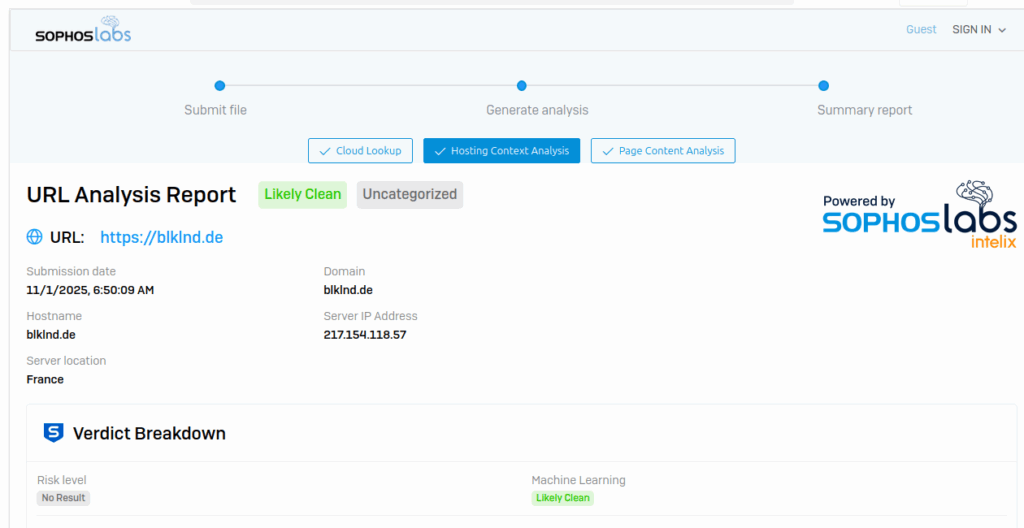Click the Submit file step circle
The image size is (1024, 528).
(220, 86)
